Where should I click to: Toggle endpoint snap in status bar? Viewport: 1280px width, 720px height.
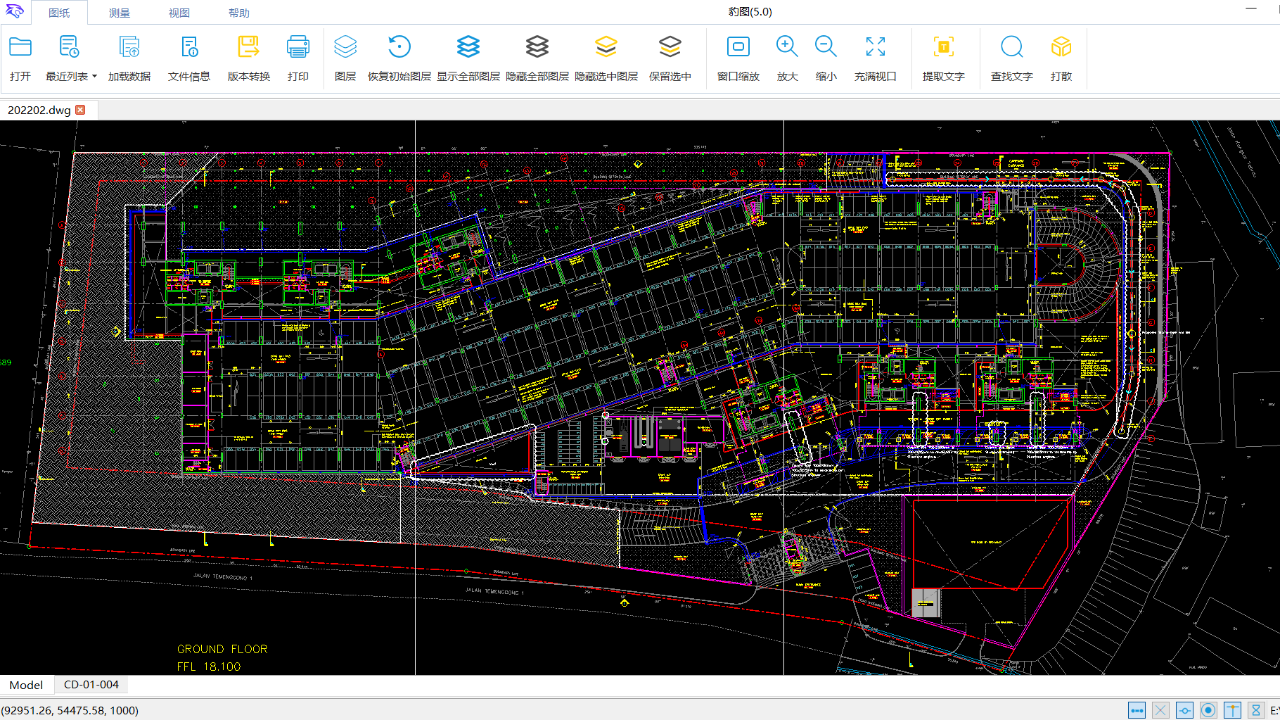coord(1137,710)
